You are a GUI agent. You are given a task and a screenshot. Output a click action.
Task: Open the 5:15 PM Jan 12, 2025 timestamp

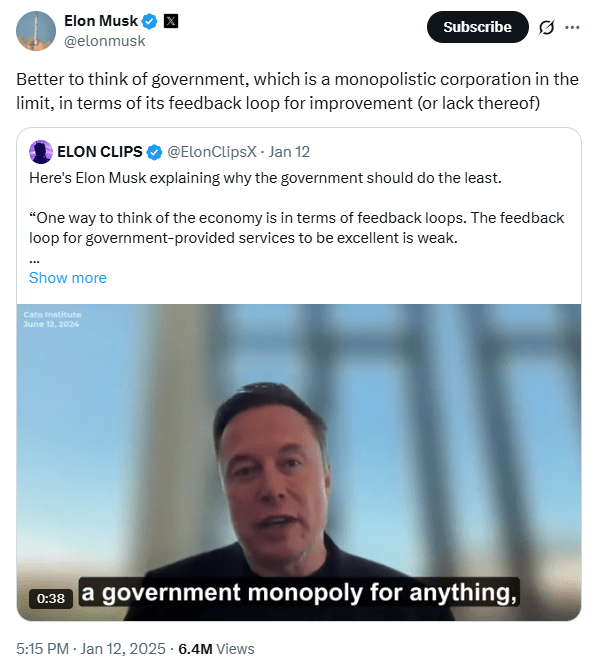(91, 649)
